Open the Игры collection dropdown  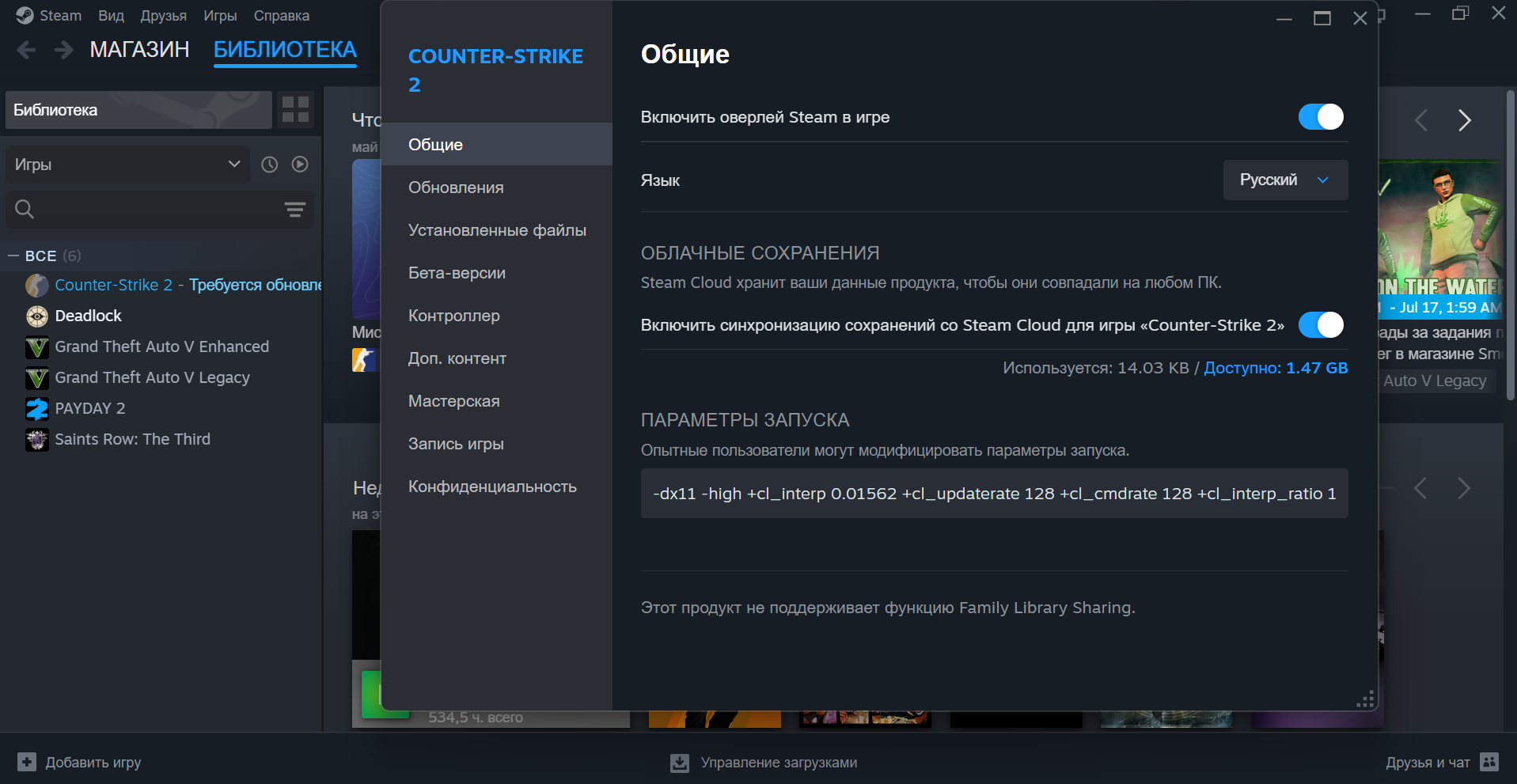127,164
